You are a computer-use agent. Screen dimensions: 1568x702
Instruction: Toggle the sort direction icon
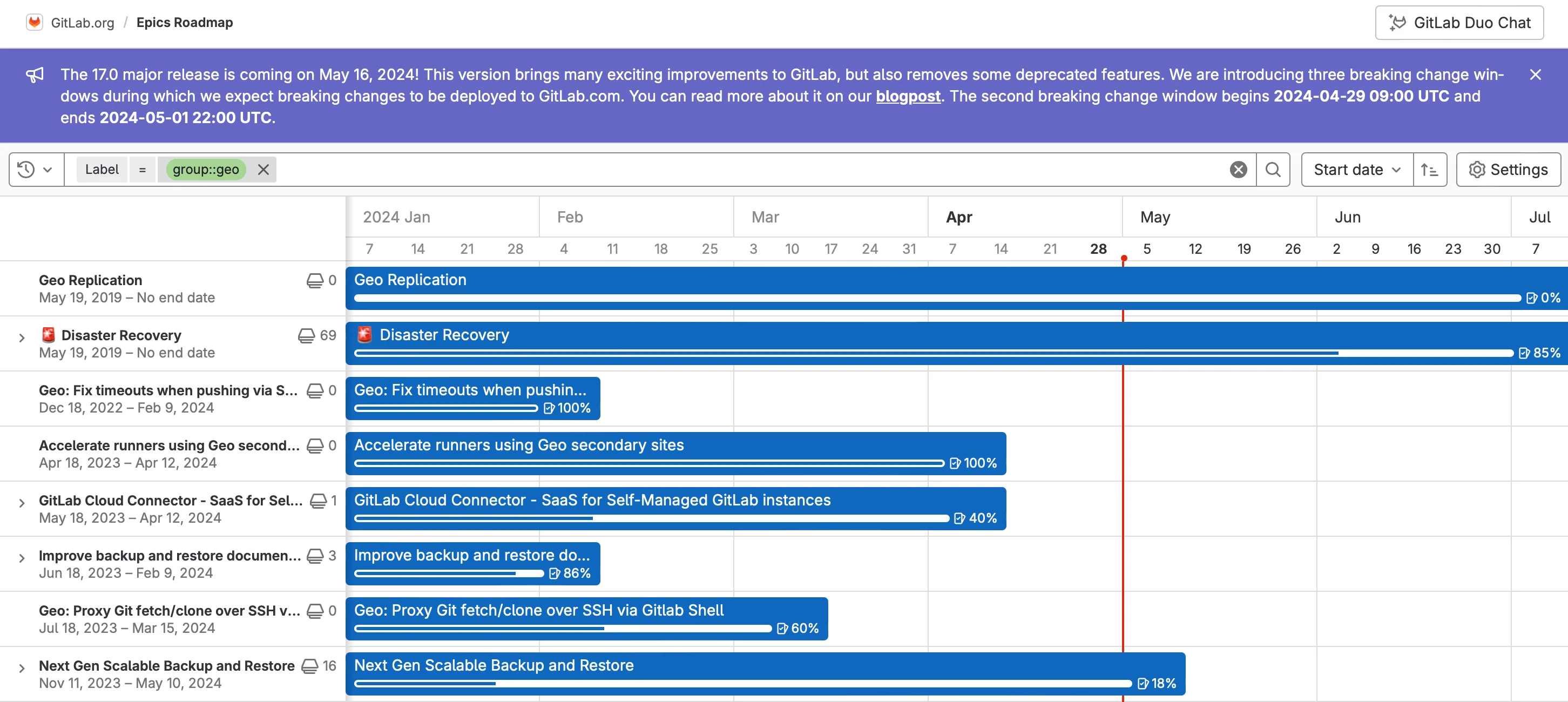coord(1429,169)
